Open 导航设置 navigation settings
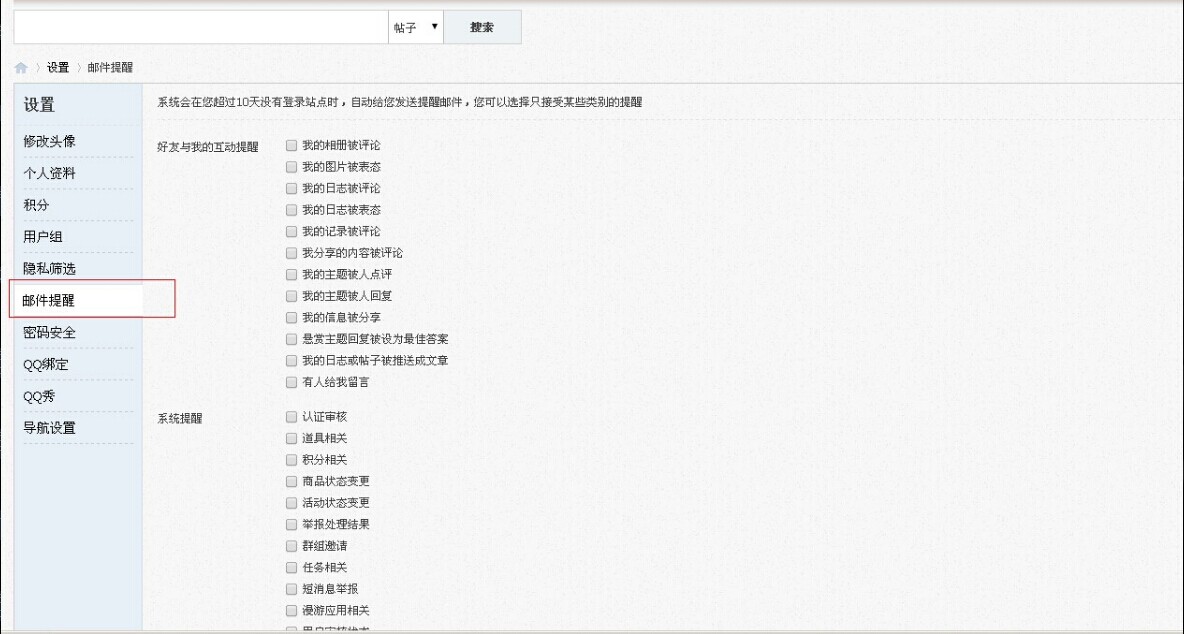Viewport: 1184px width, 634px height. pos(51,428)
